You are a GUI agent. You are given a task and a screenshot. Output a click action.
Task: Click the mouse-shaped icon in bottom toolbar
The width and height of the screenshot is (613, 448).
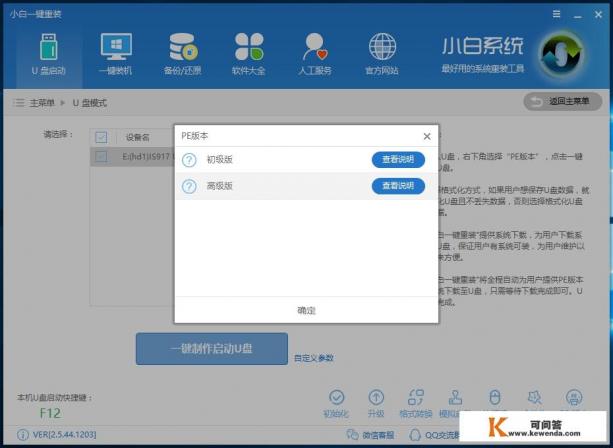[495, 397]
